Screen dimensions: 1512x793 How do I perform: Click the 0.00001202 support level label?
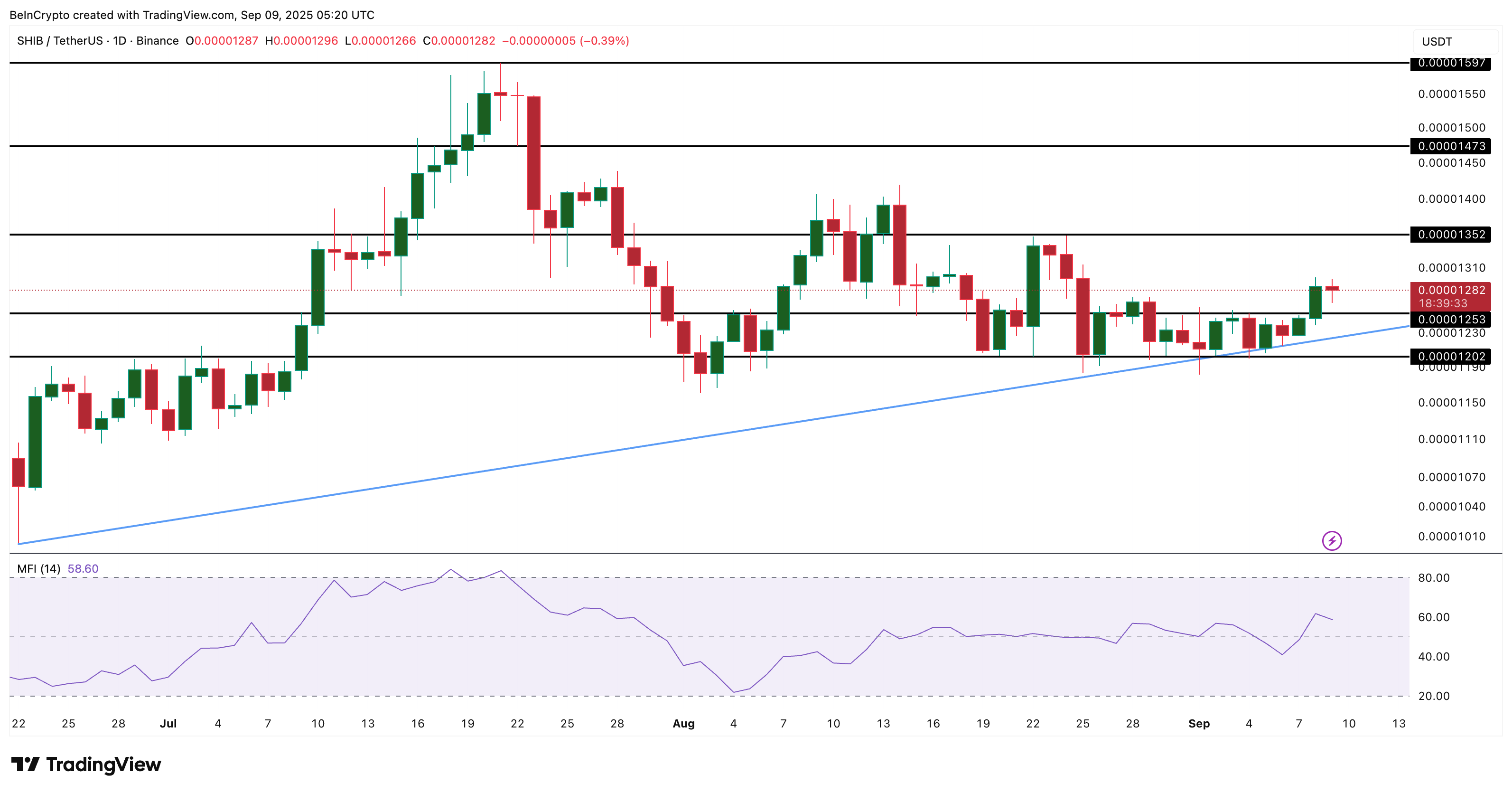(1450, 357)
